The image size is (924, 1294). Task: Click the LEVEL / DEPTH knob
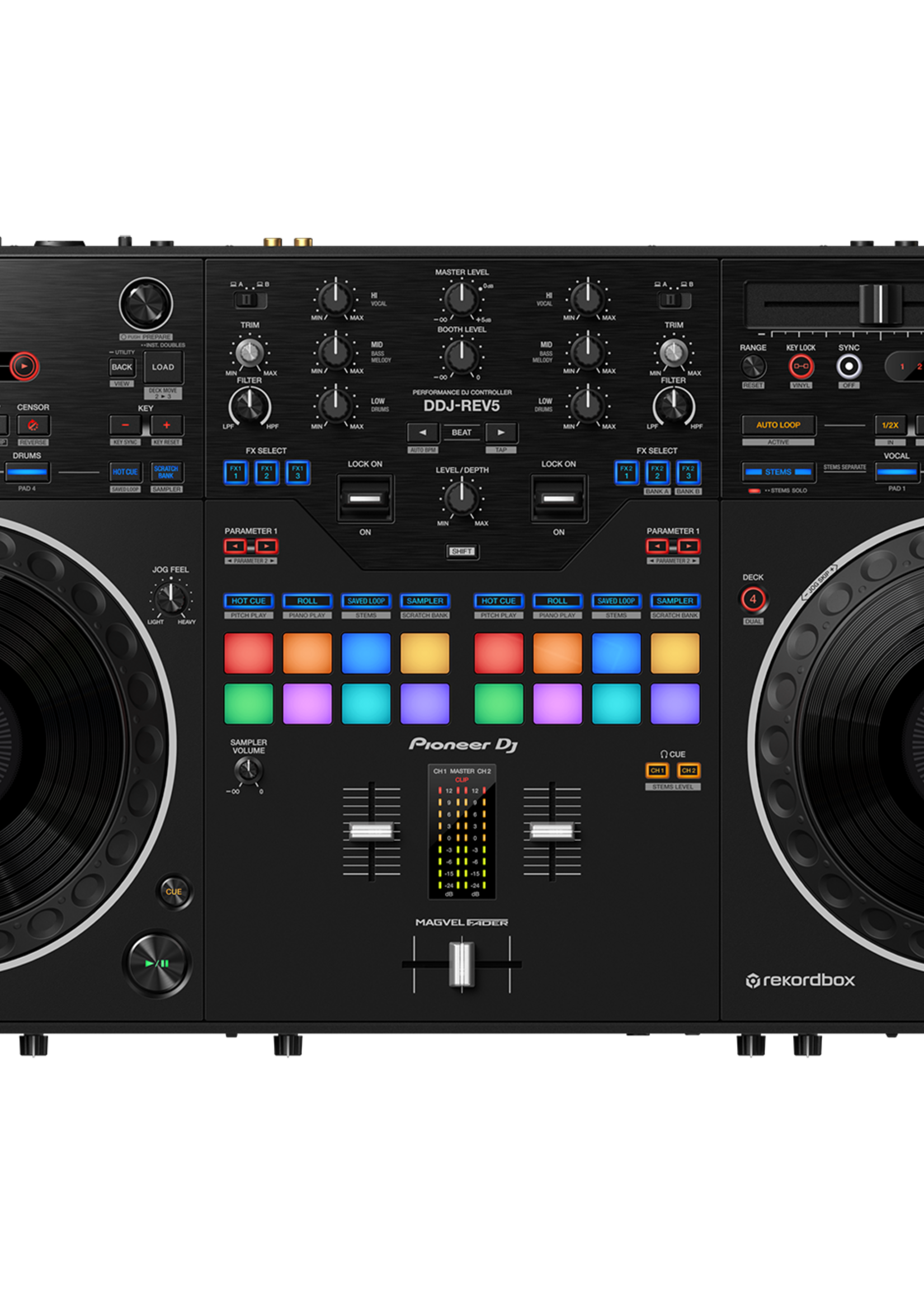(461, 497)
